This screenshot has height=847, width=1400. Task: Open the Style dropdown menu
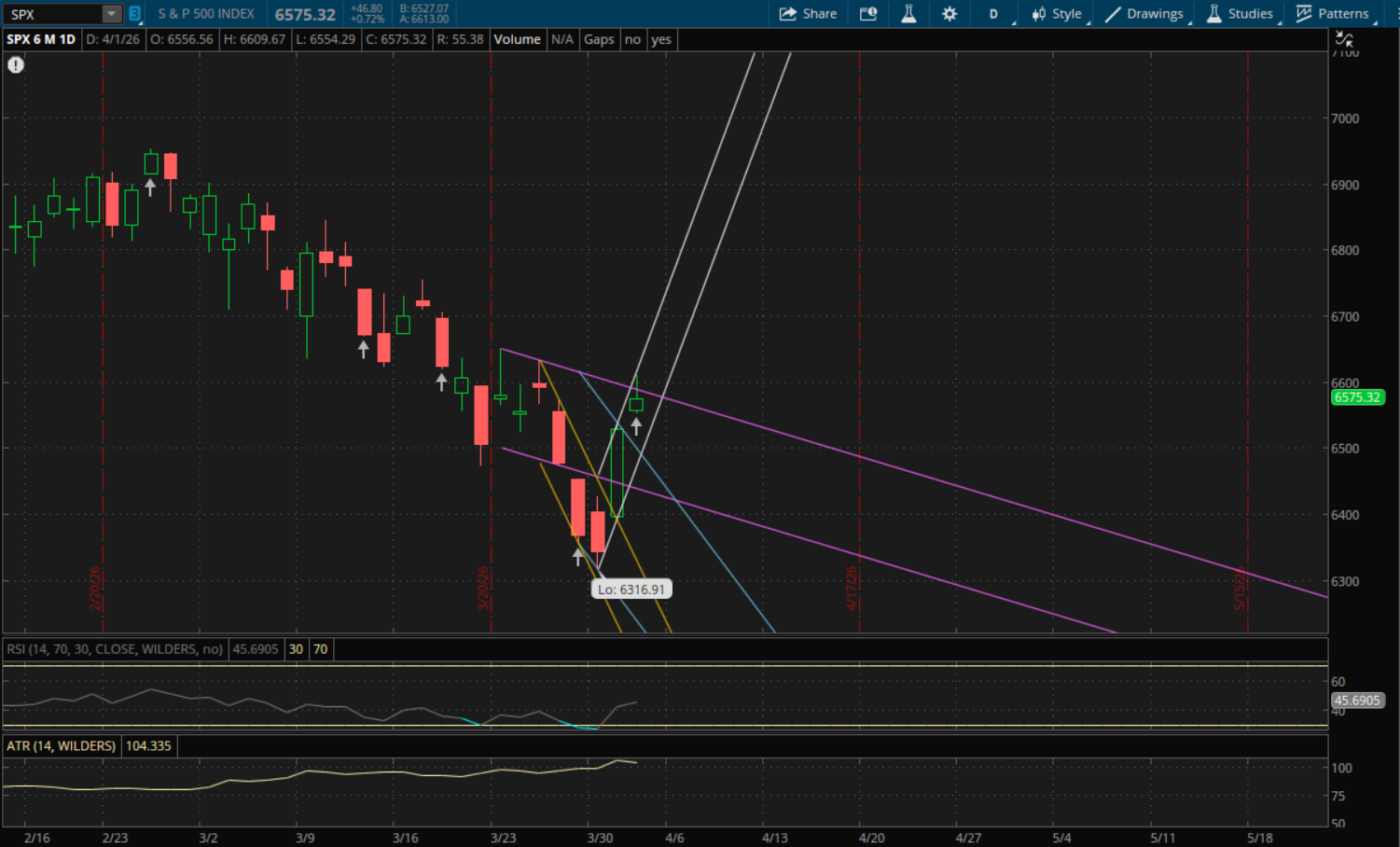coord(1057,14)
